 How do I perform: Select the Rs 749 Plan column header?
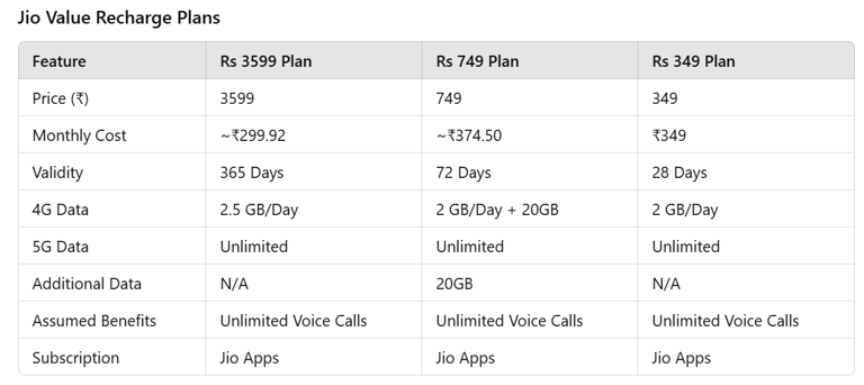pos(477,61)
